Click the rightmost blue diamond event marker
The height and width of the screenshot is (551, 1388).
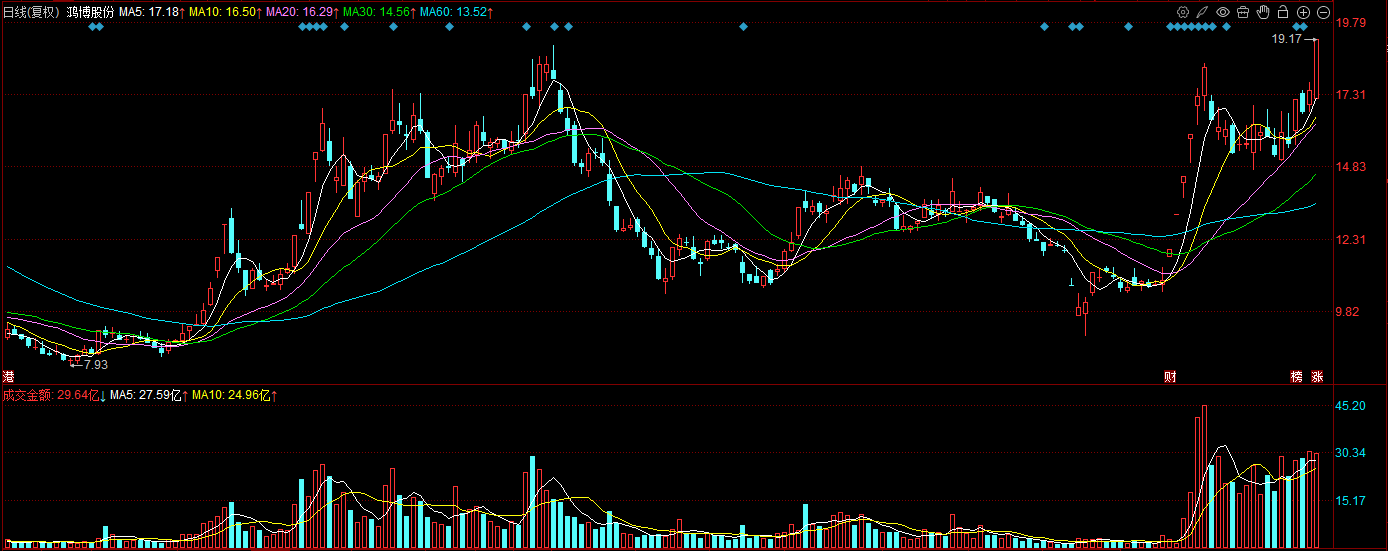(x=1303, y=27)
